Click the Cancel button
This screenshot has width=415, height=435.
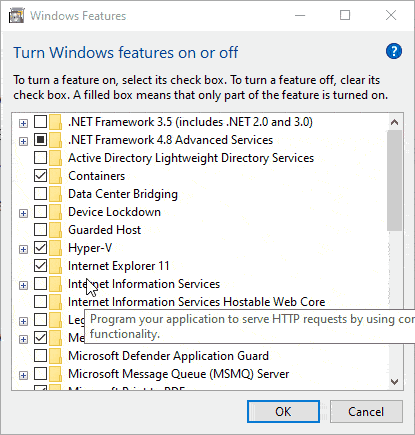tap(366, 412)
